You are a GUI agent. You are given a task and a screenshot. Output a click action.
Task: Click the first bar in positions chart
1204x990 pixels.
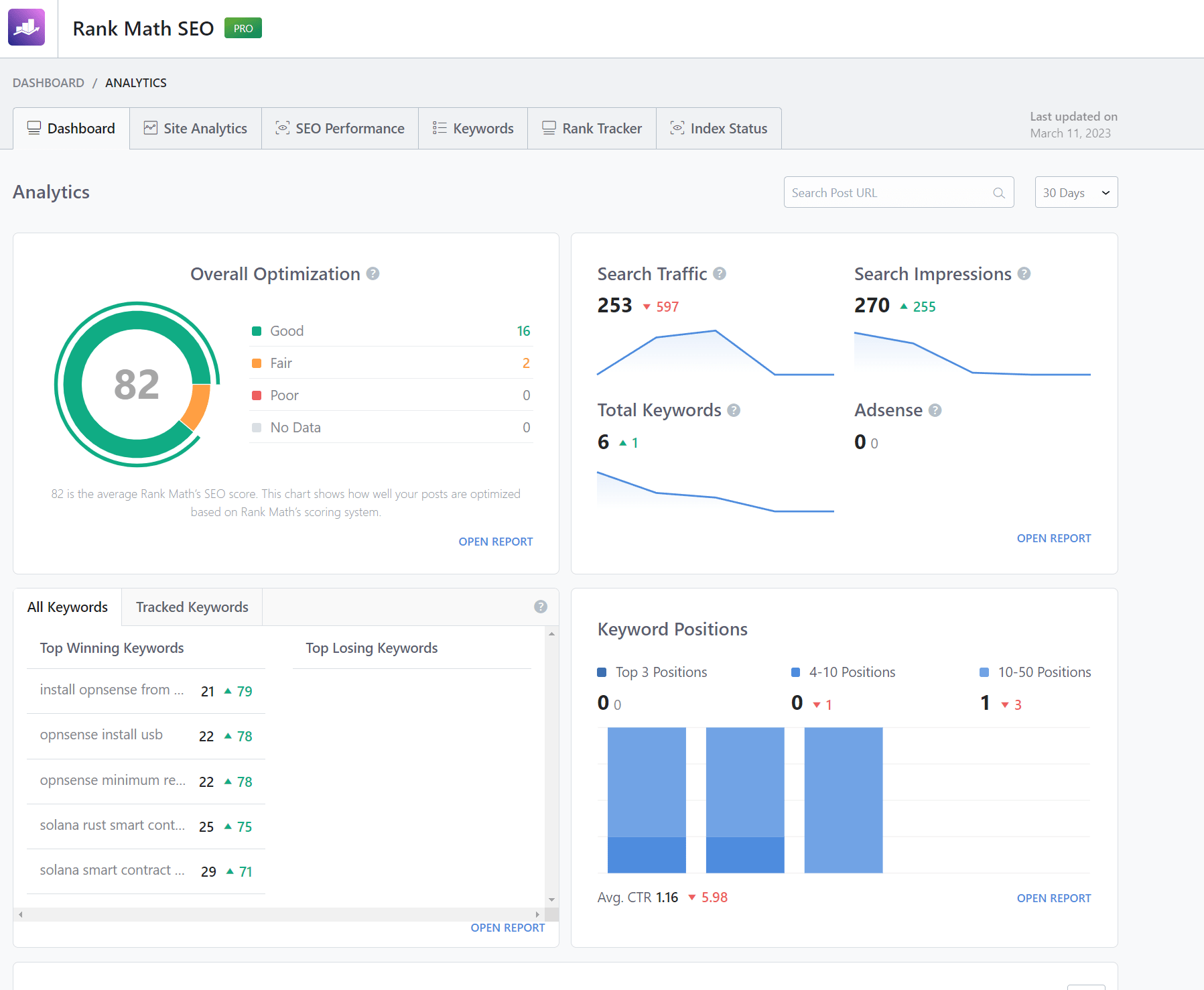647,800
